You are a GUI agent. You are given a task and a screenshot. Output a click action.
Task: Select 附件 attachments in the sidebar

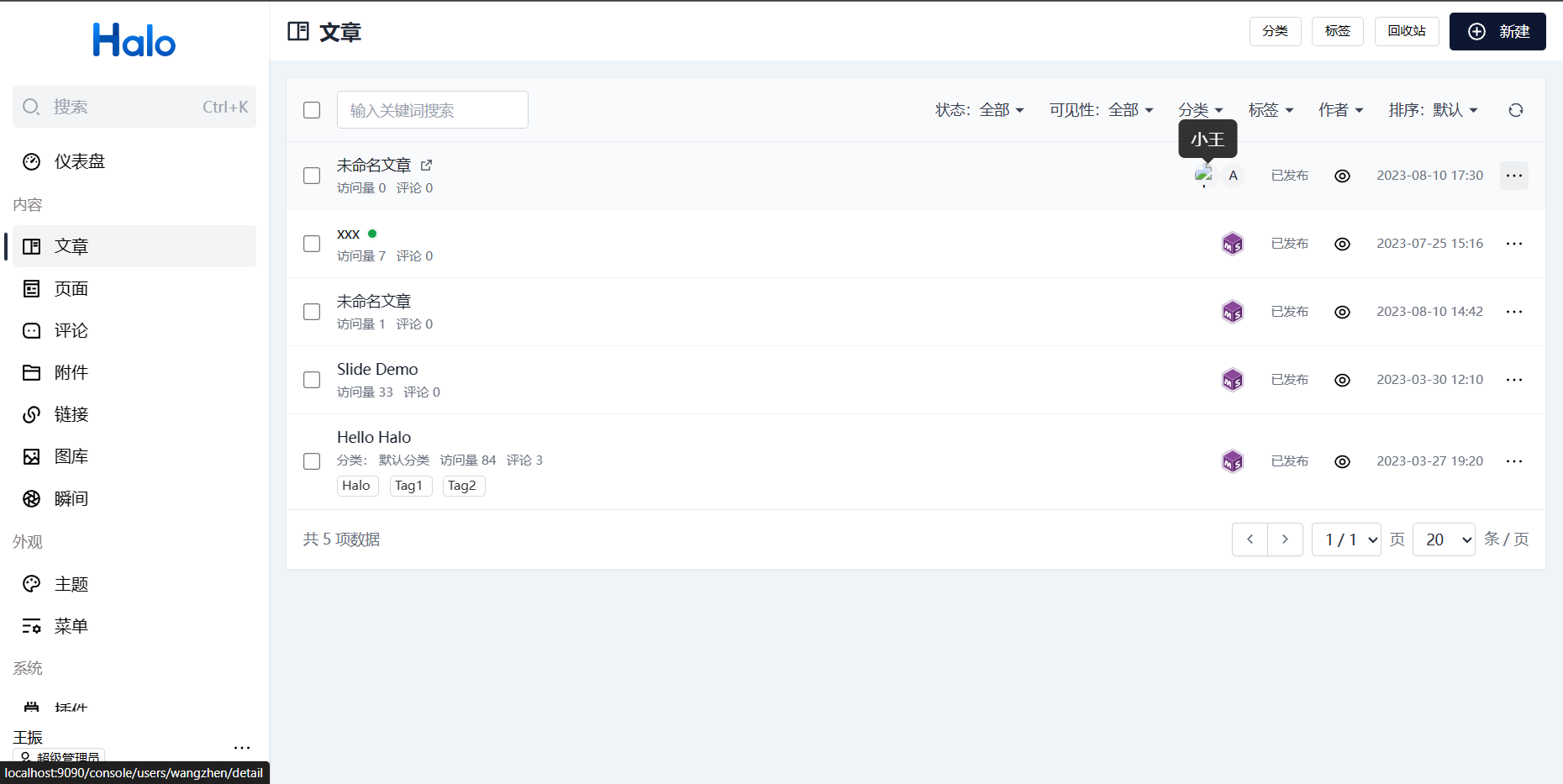(x=71, y=372)
